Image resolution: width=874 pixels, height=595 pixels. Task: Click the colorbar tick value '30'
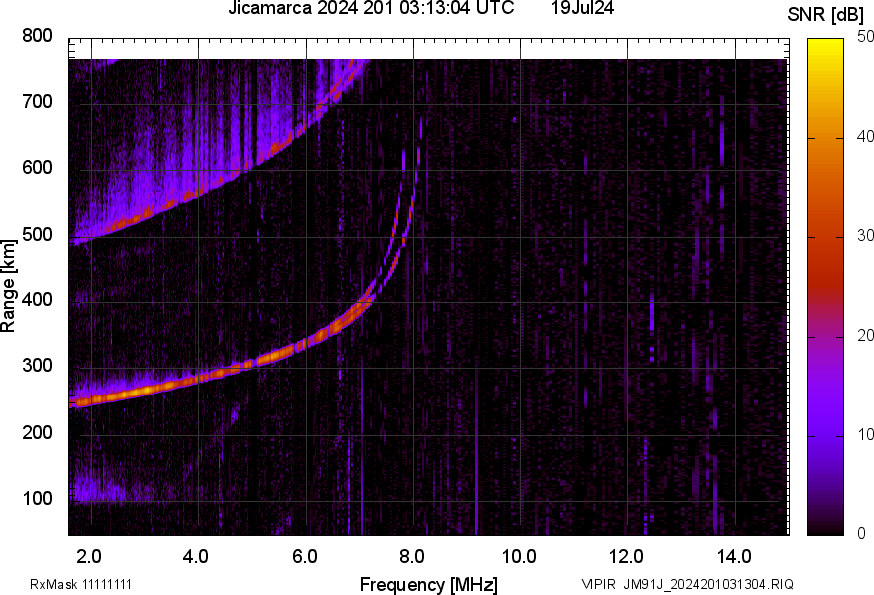(866, 235)
